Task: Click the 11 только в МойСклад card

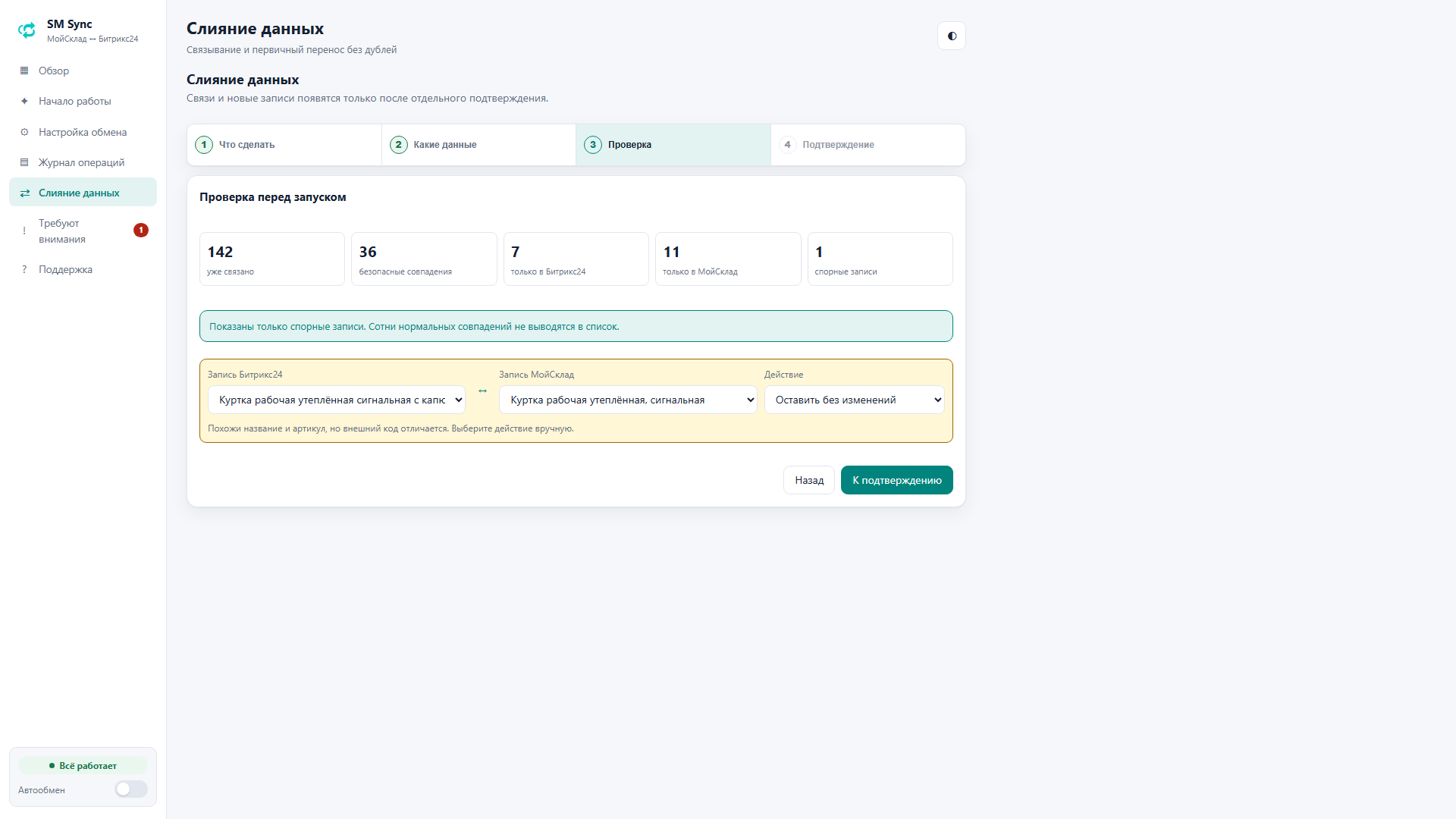Action: point(728,259)
